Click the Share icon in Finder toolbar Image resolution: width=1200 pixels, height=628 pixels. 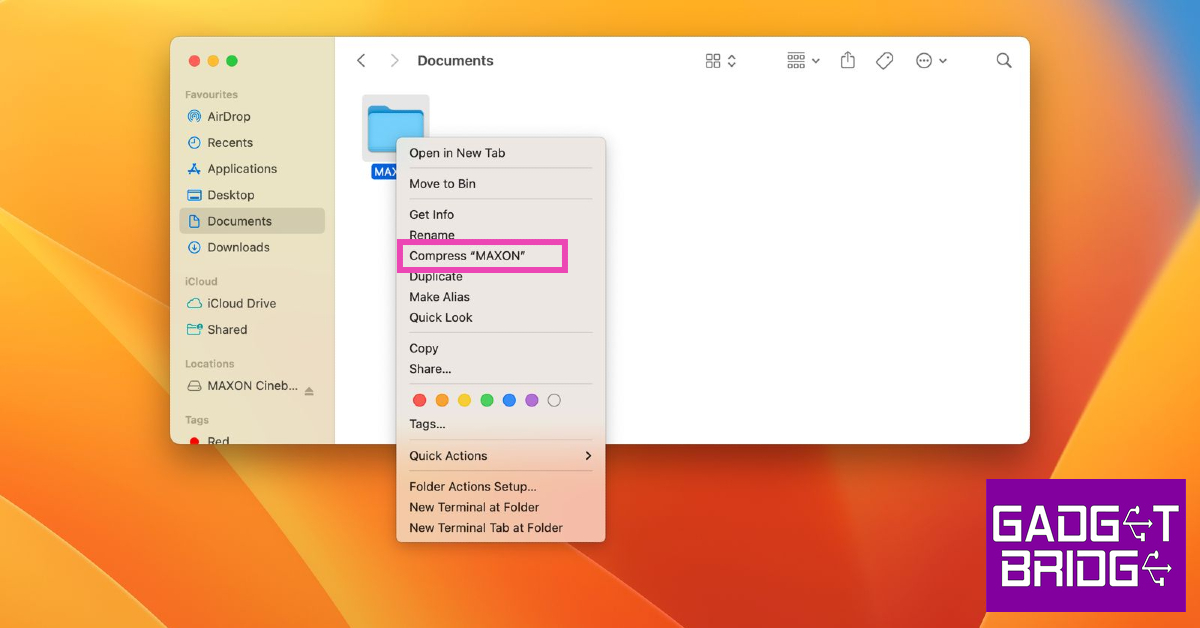[x=848, y=61]
